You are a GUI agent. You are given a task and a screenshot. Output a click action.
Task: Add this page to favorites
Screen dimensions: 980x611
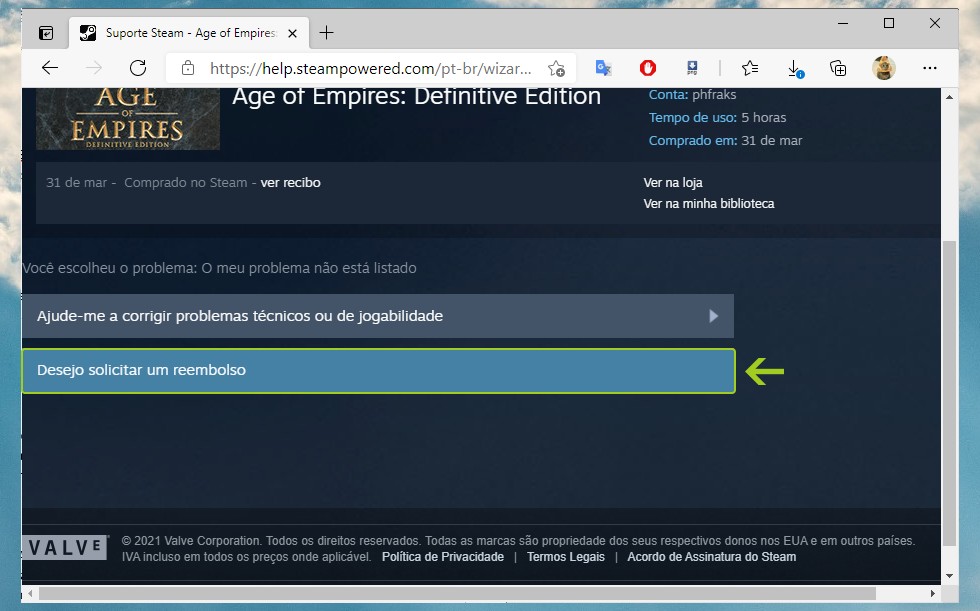pos(556,68)
